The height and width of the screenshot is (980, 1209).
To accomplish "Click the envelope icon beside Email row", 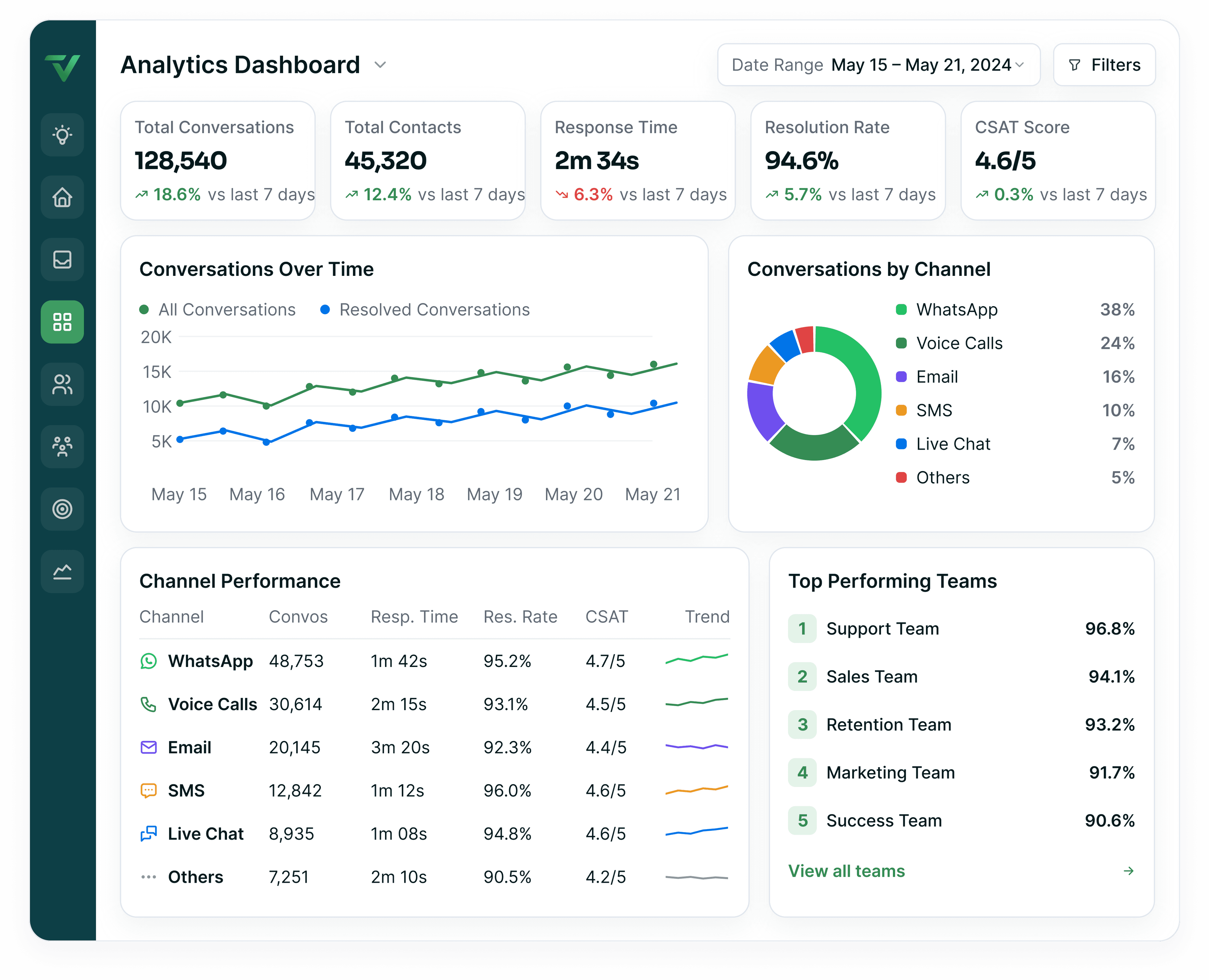I will 148,747.
